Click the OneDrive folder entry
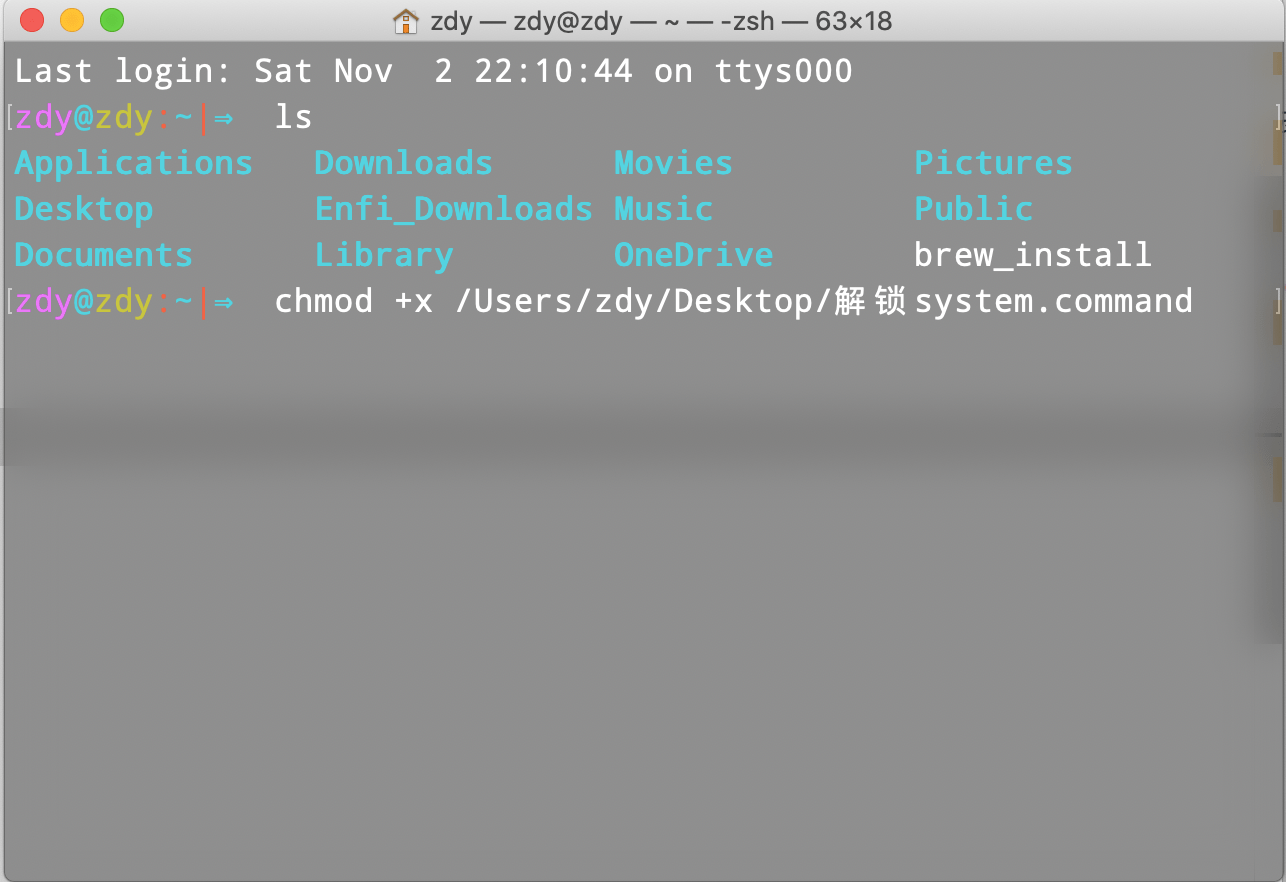This screenshot has height=882, width=1286. pos(693,255)
